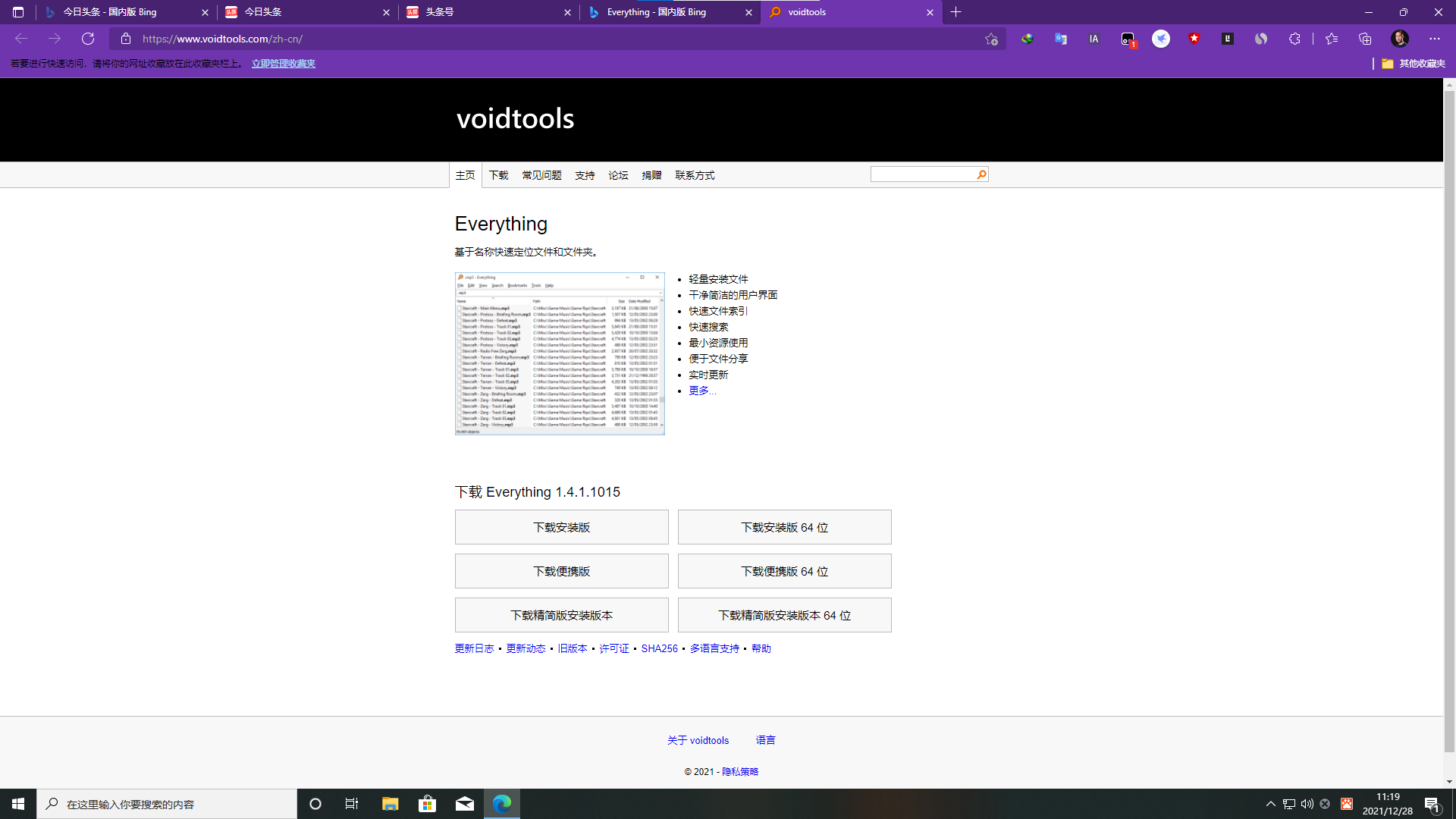Click the lock site info icon
Screen dimensions: 1456x819
tap(126, 39)
